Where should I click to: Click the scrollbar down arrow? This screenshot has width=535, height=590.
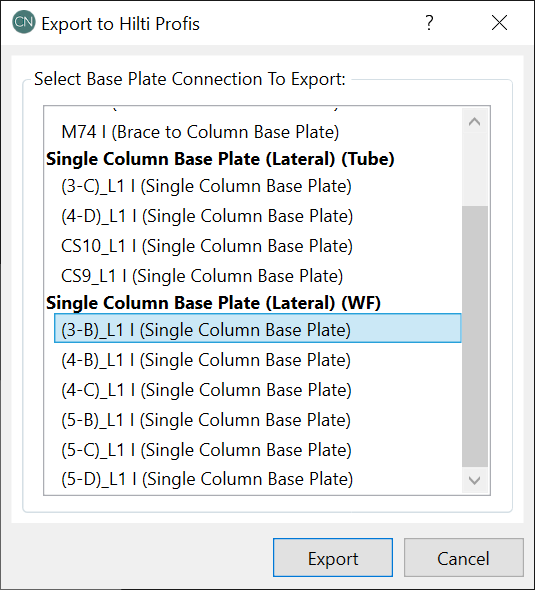(x=475, y=480)
